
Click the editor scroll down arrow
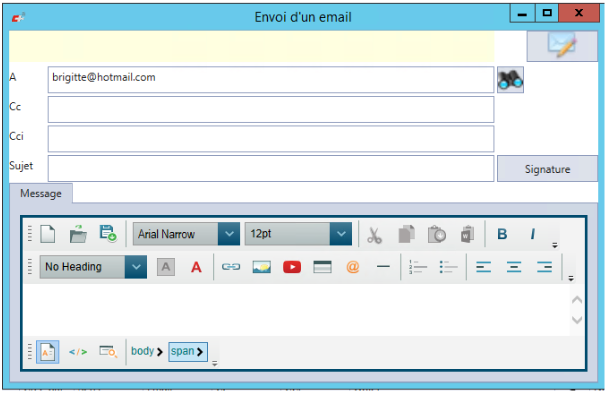coord(577,320)
